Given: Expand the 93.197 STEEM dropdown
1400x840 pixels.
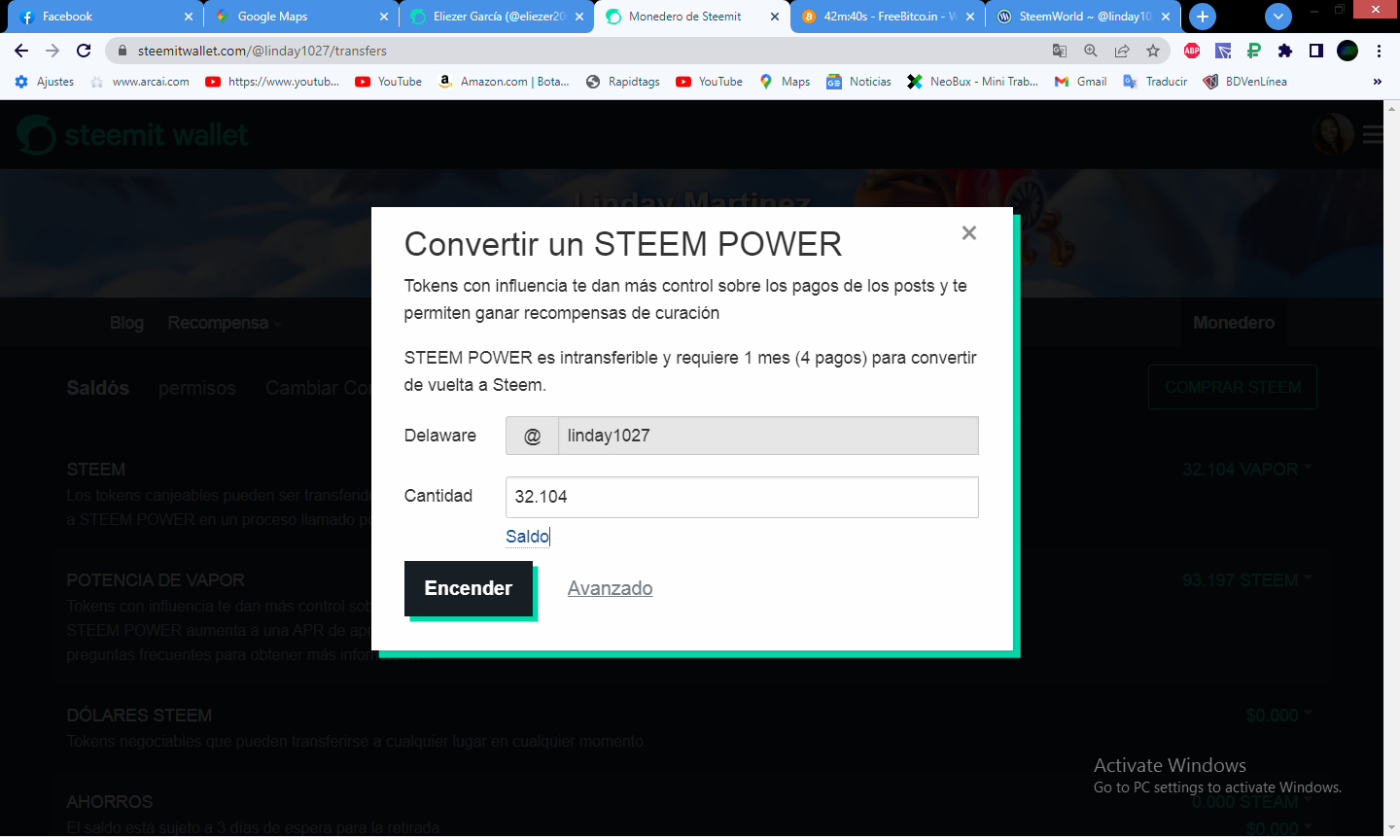Looking at the screenshot, I should (x=1247, y=580).
